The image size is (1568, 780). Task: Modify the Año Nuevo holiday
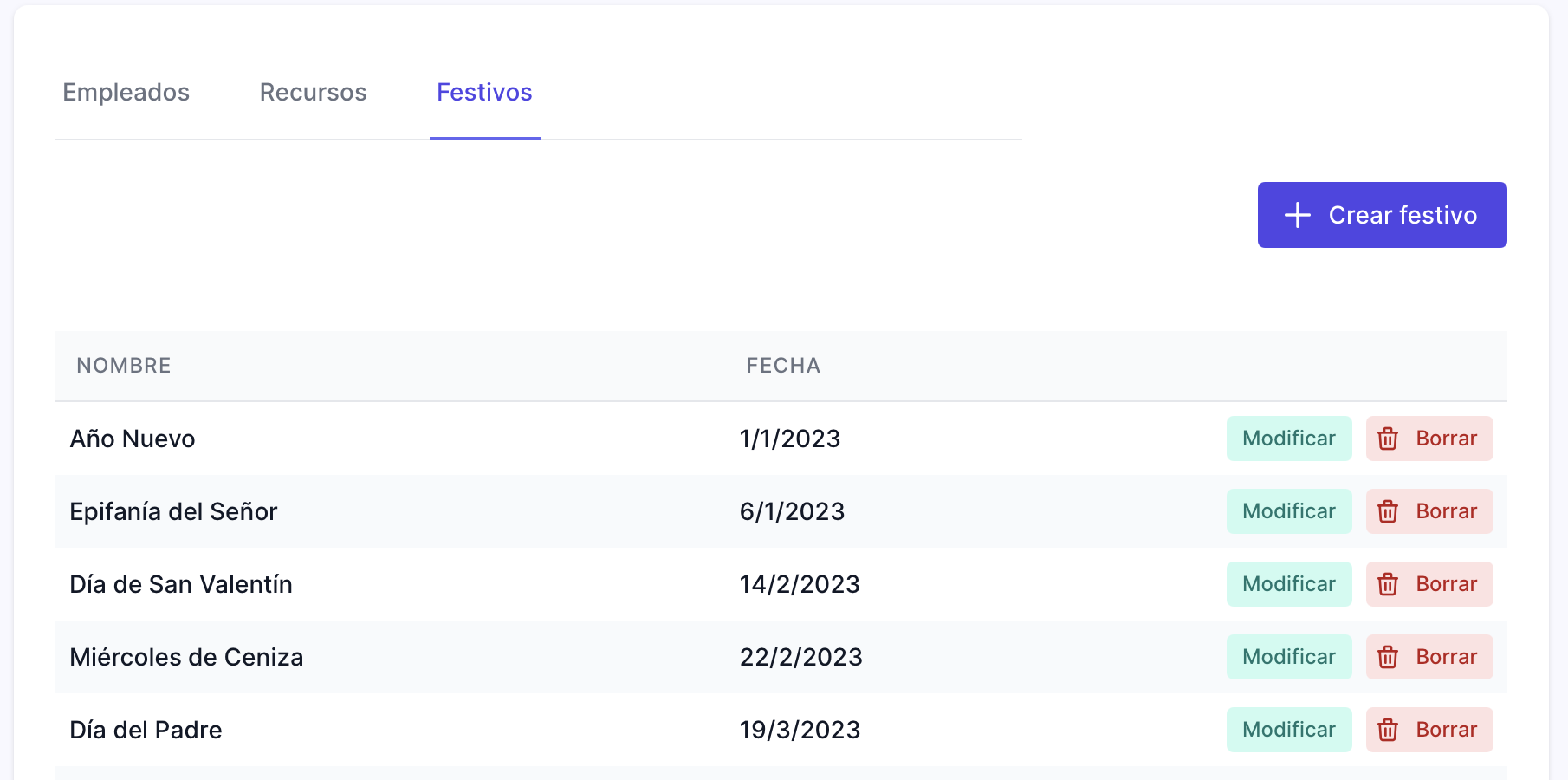click(x=1289, y=439)
